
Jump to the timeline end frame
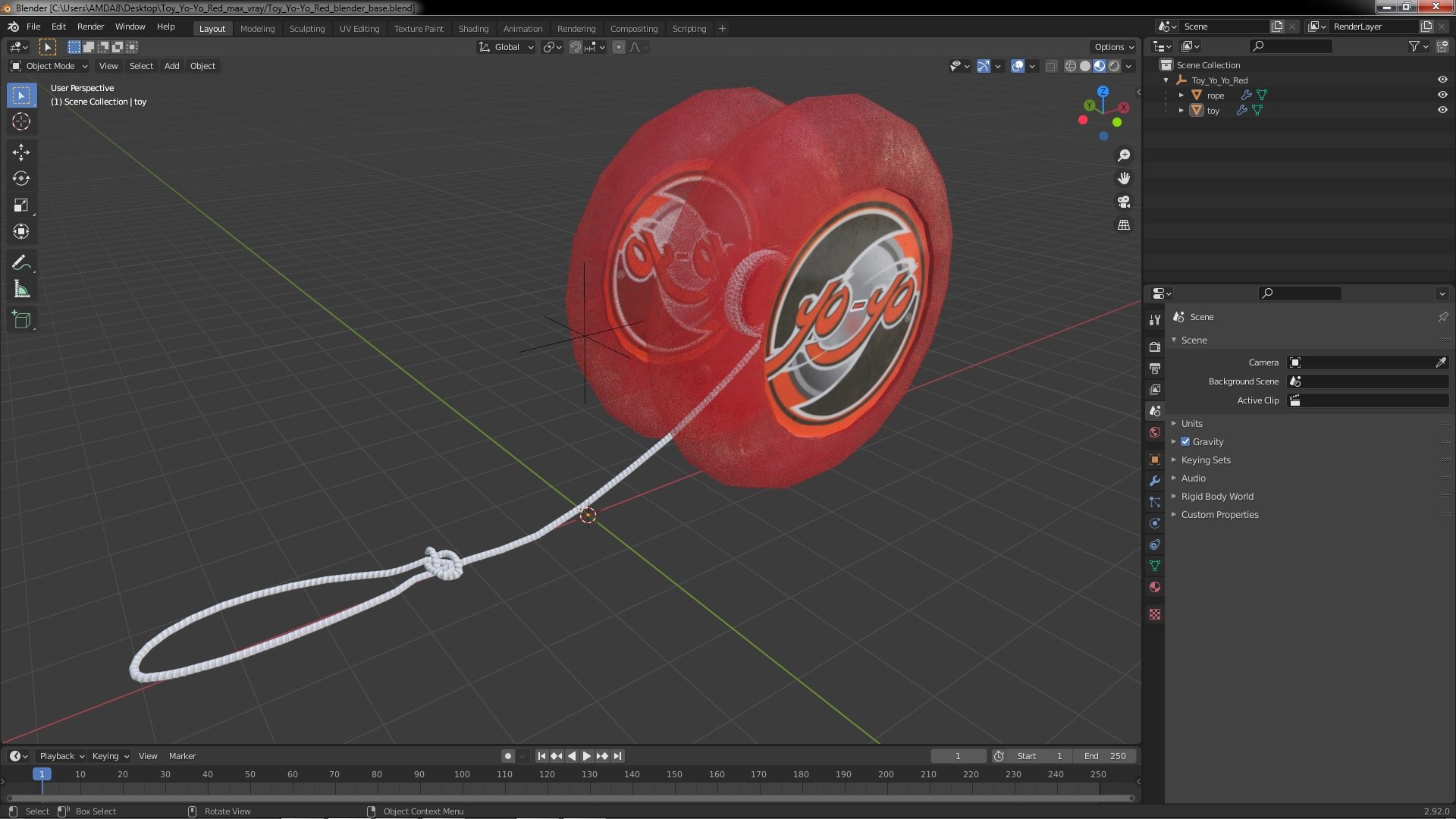tap(618, 756)
